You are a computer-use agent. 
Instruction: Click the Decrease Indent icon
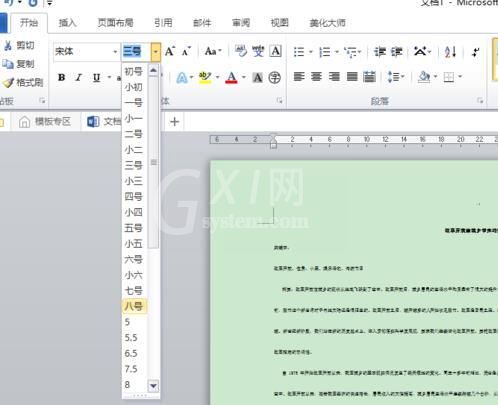coord(379,52)
